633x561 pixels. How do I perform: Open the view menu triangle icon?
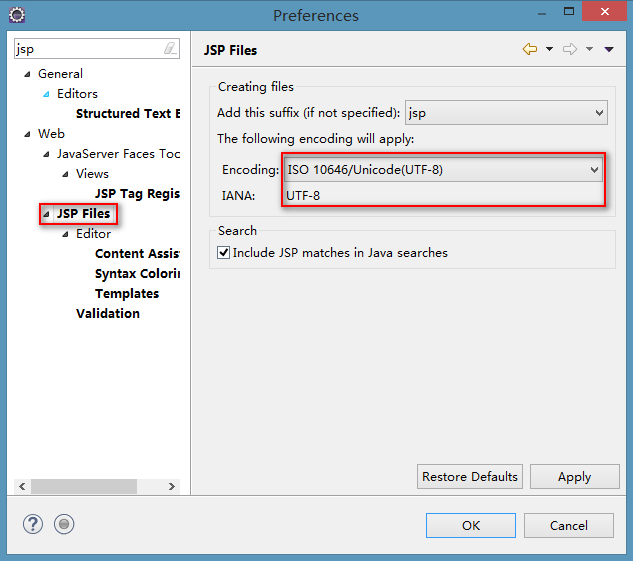tap(609, 49)
